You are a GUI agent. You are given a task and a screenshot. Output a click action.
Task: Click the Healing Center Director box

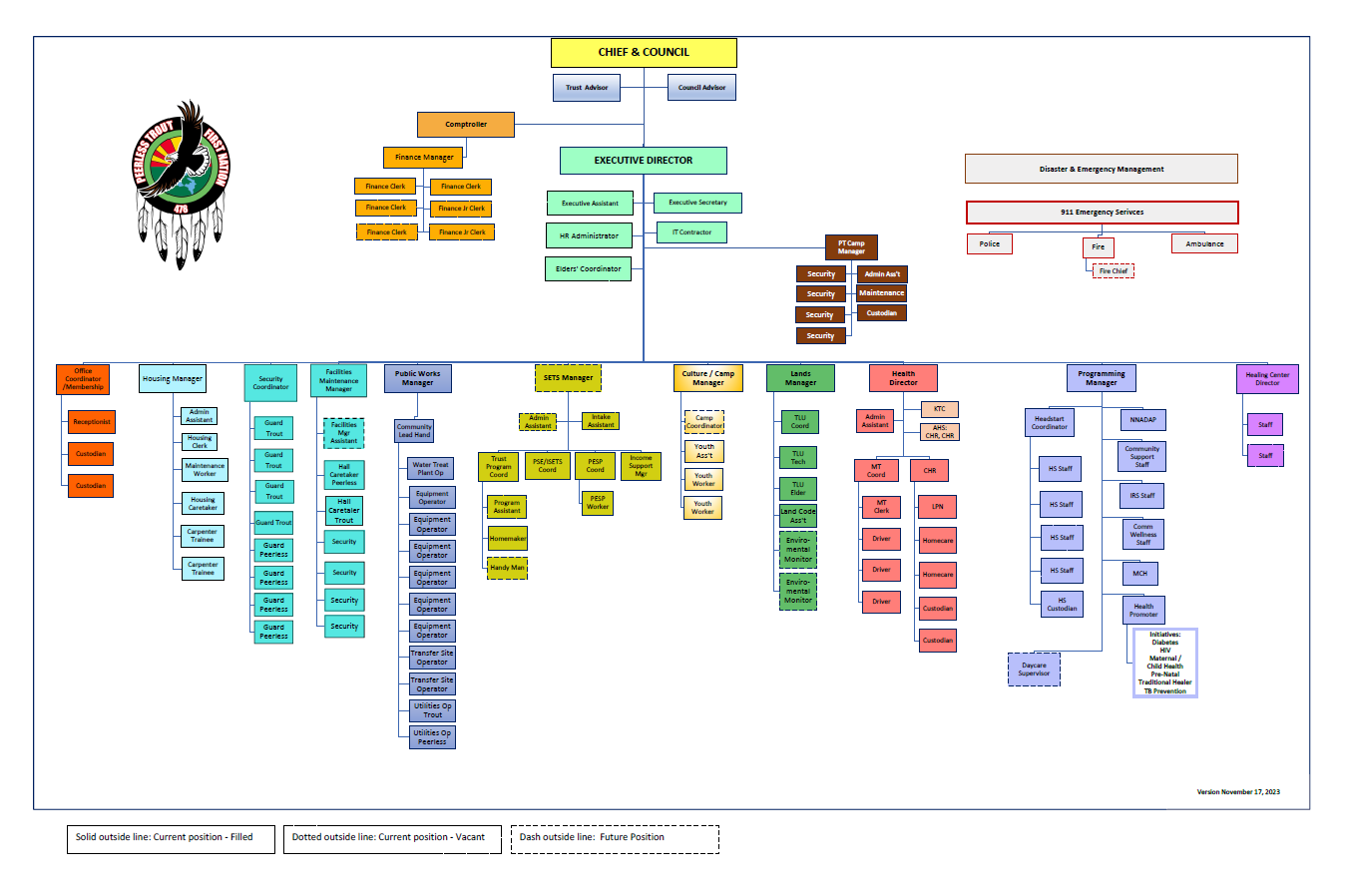(x=1266, y=379)
